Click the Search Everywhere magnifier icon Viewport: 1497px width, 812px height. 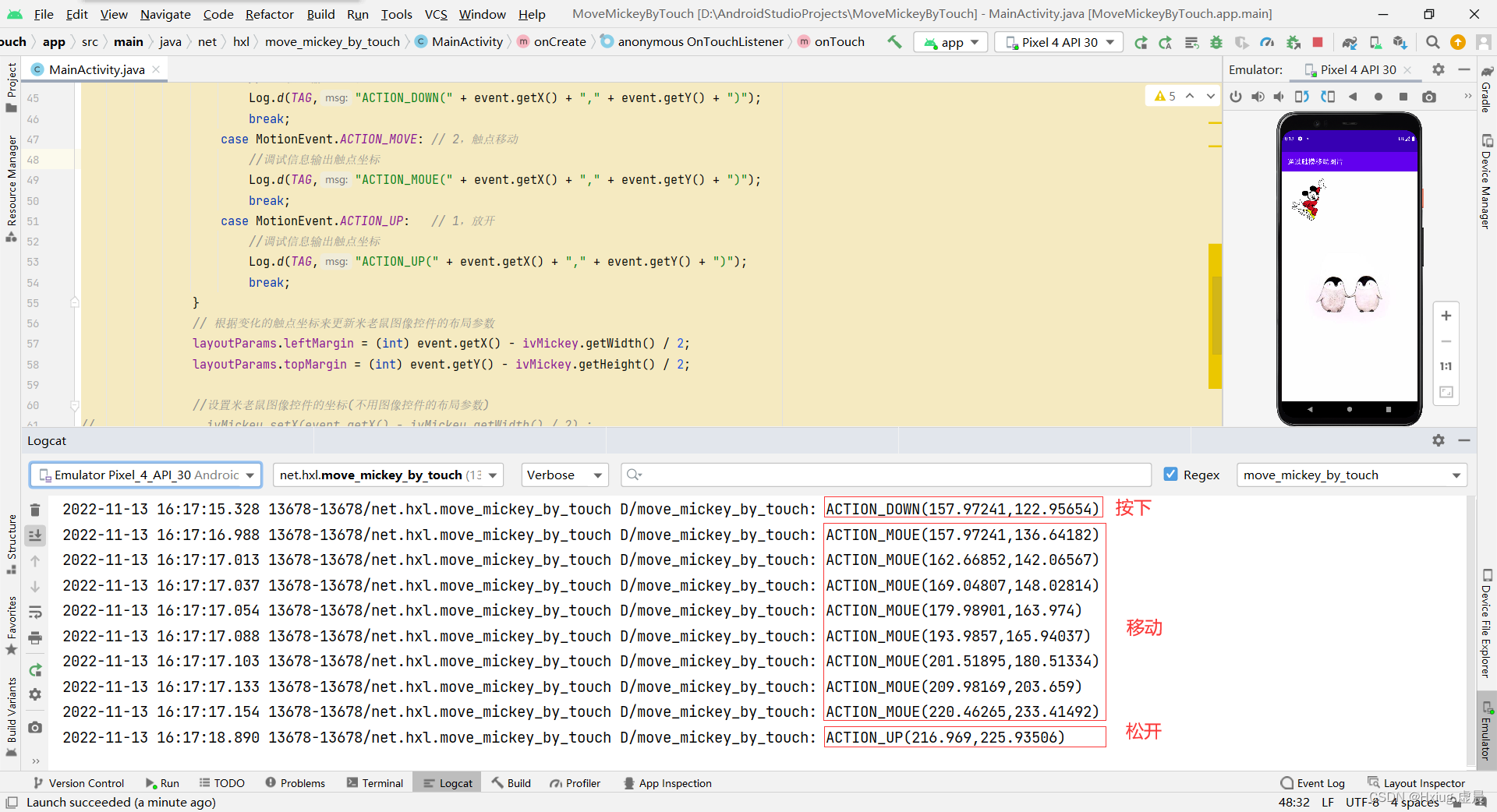pos(1432,42)
